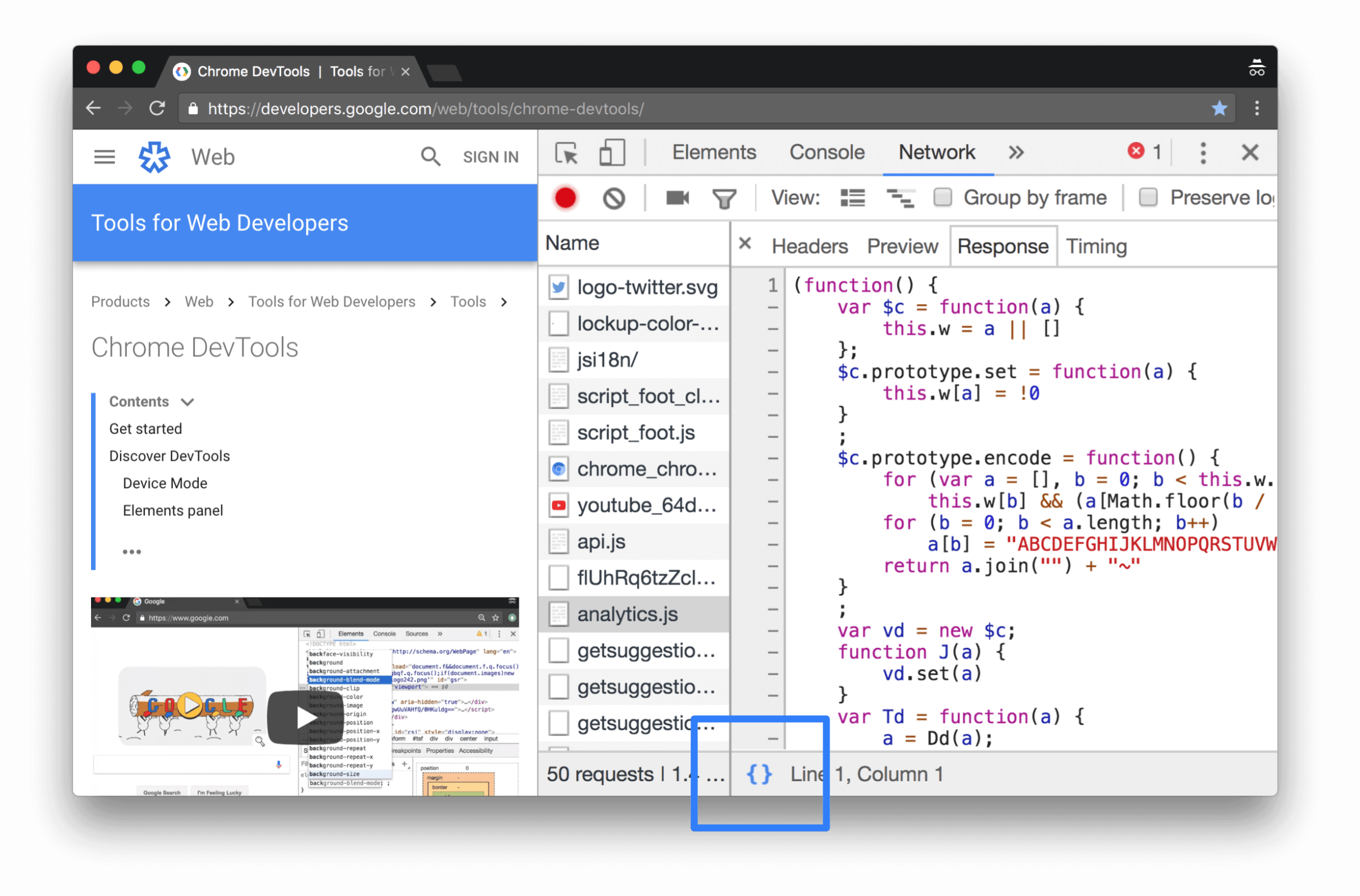The width and height of the screenshot is (1360, 896).
Task: Click the video camera capture icon
Action: tap(677, 197)
